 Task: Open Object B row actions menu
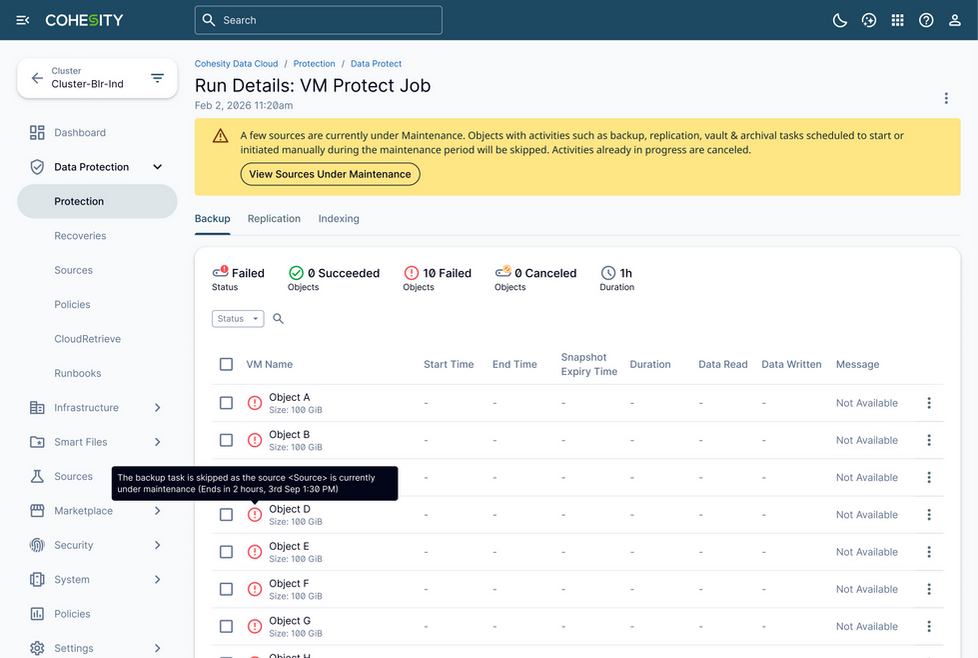coord(929,440)
